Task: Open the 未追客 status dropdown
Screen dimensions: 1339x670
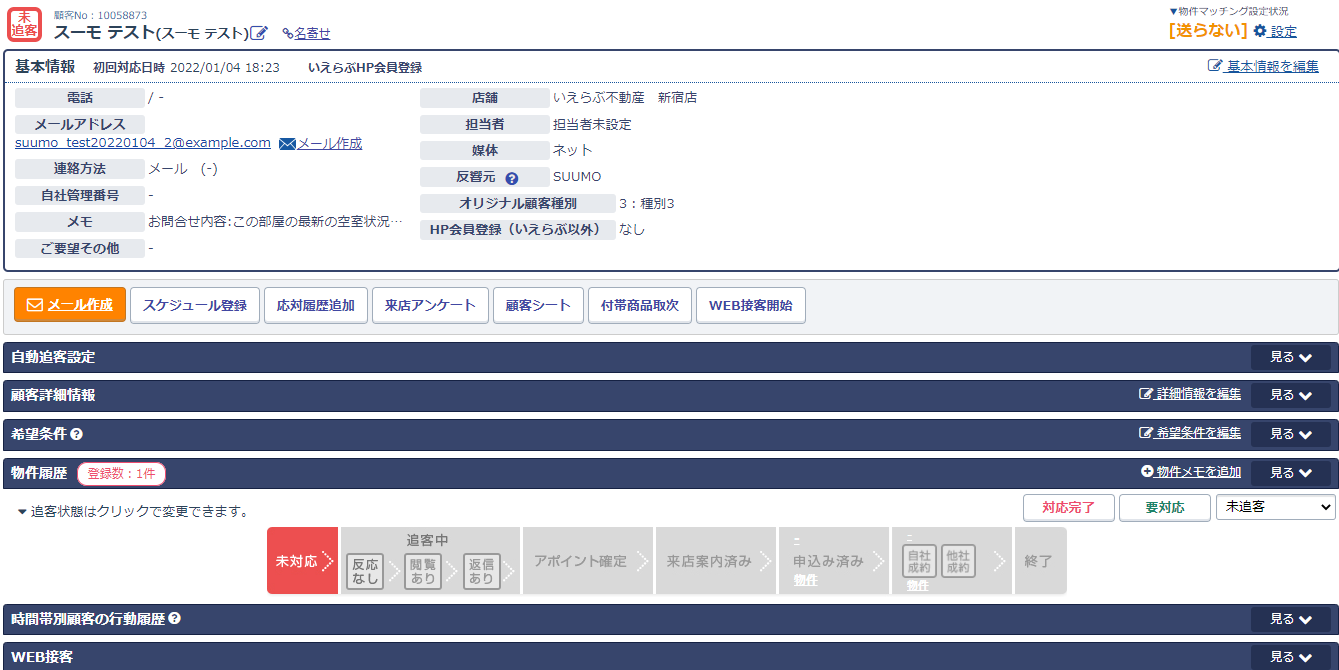Action: (1275, 507)
